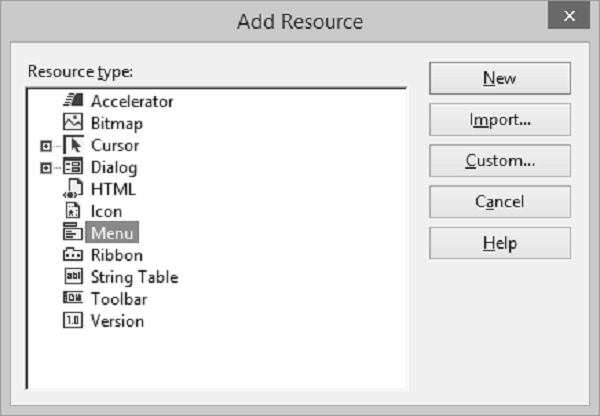Viewport: 600px width, 416px height.
Task: Click the Ribbon resource icon
Action: 72,255
